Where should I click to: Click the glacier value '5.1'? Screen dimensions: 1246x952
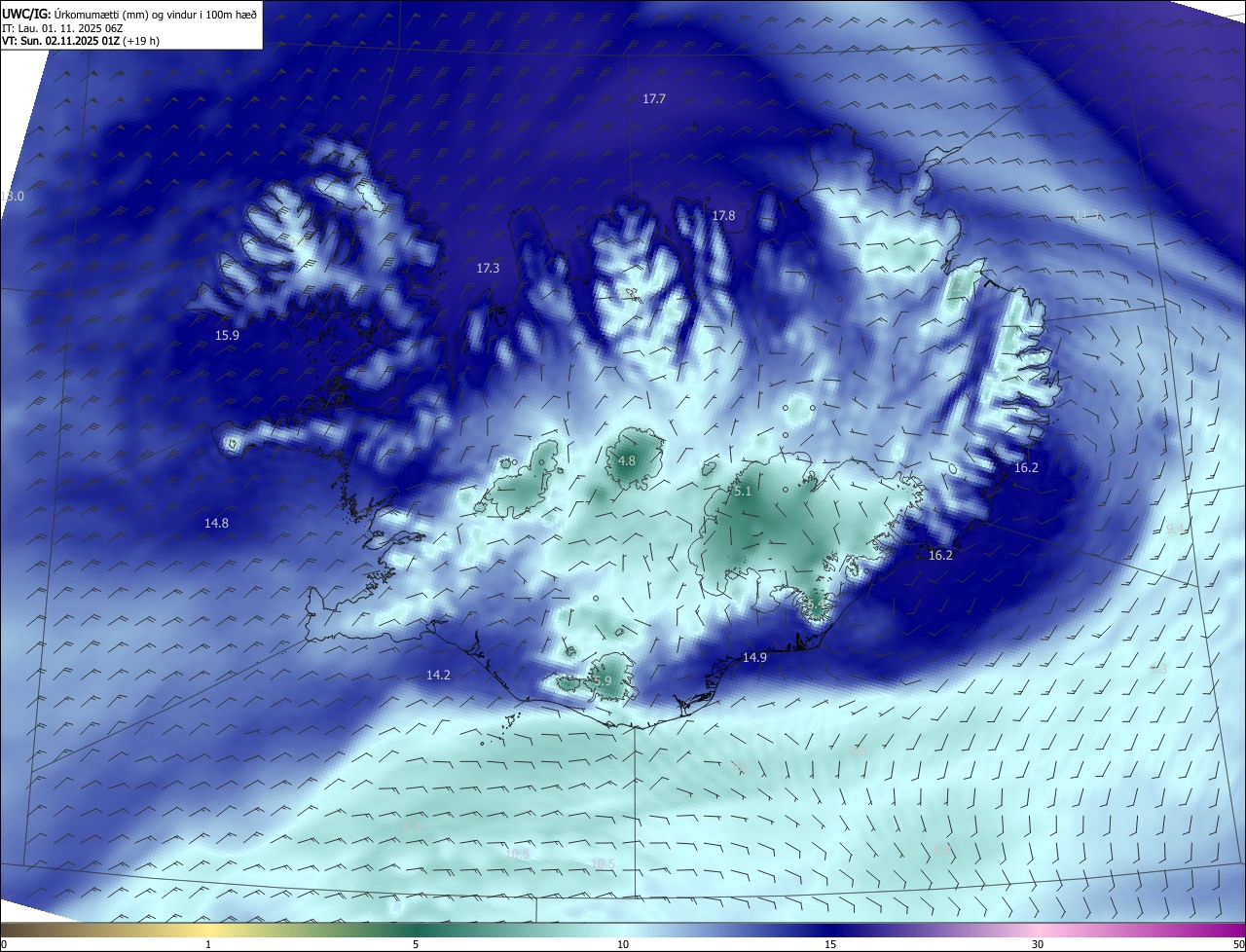[743, 493]
